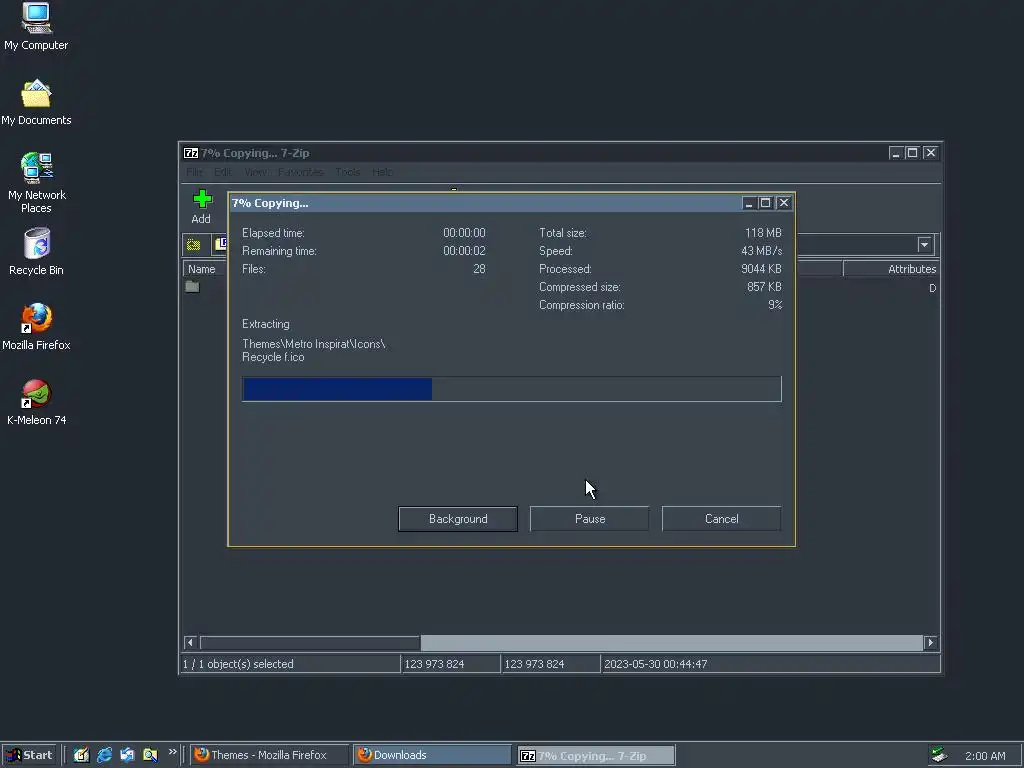The image size is (1024, 768).
Task: Click Internet Explorer quick launch icon
Action: pyautogui.click(x=104, y=755)
